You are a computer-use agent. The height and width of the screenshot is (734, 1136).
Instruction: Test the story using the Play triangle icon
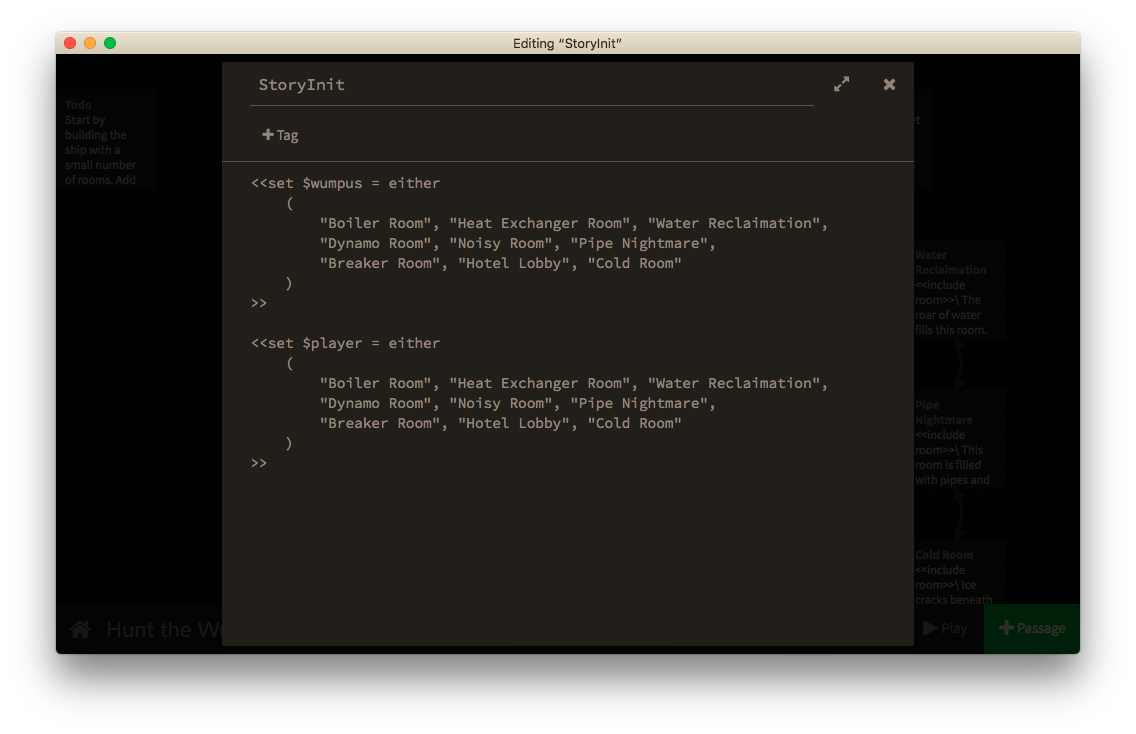(x=928, y=628)
